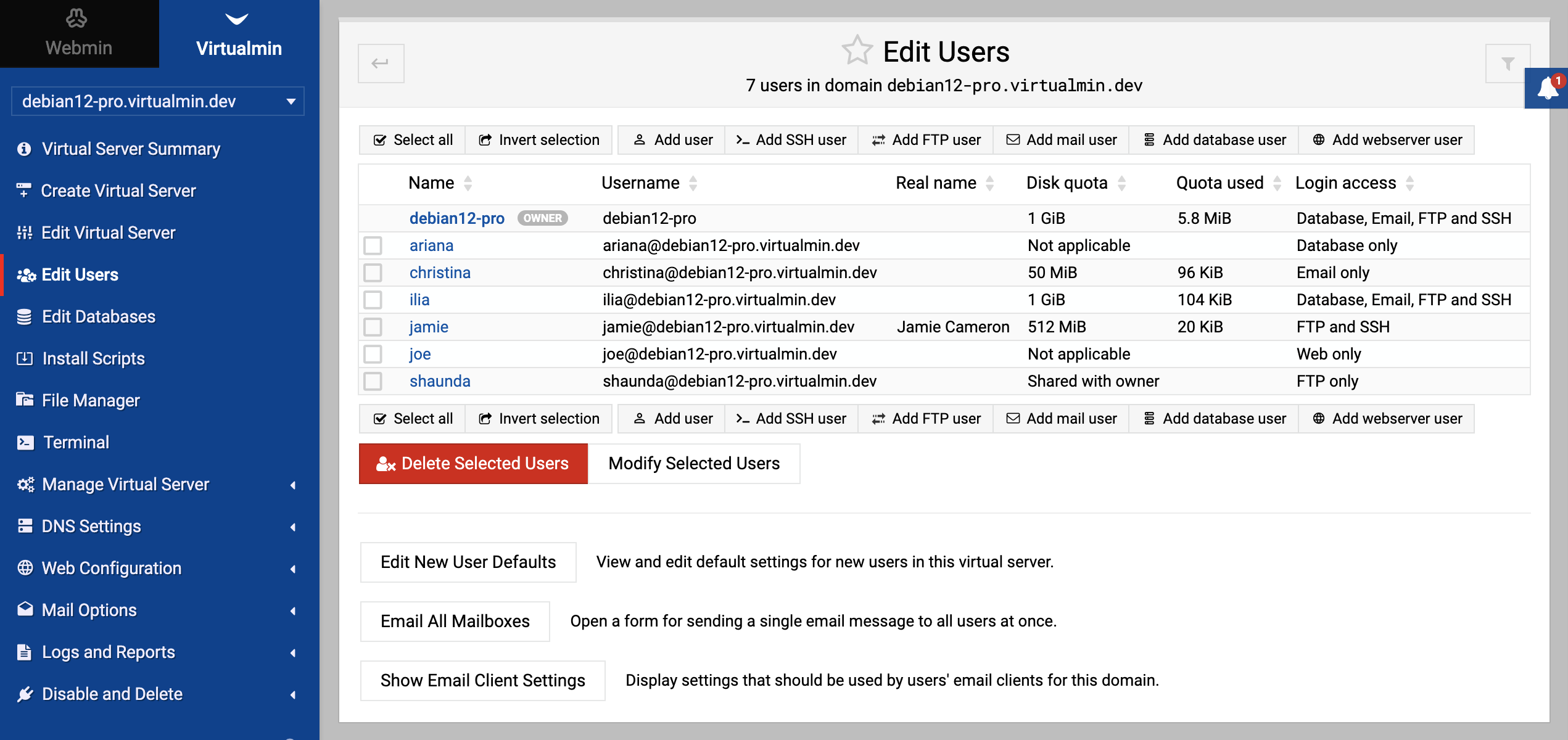
Task: Click the File Manager folder icon
Action: coord(25,400)
